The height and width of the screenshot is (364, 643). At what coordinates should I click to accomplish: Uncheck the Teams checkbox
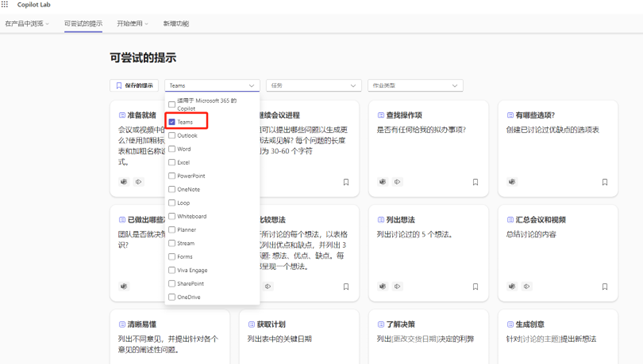[x=172, y=122]
